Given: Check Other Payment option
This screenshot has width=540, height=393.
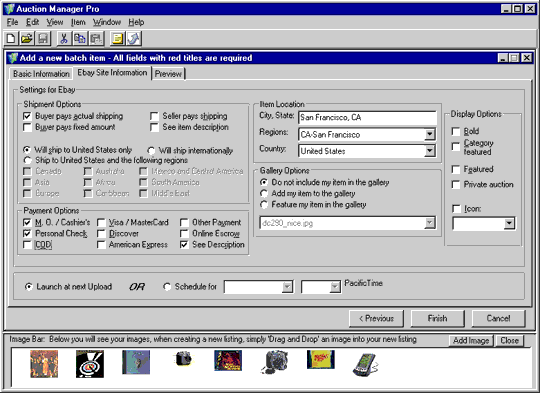Looking at the screenshot, I should (x=184, y=223).
